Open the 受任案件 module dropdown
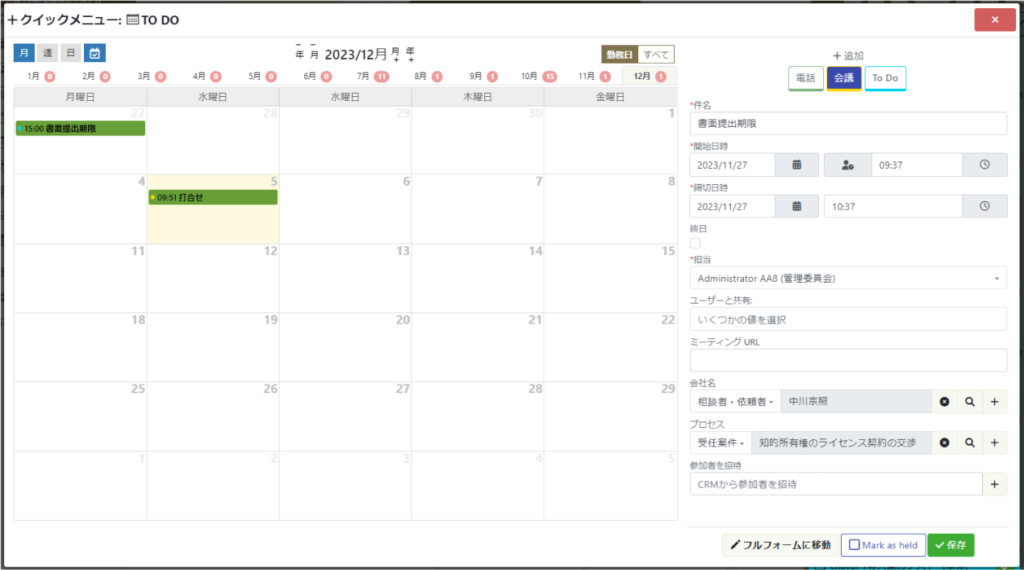This screenshot has width=1024, height=570. pos(720,442)
